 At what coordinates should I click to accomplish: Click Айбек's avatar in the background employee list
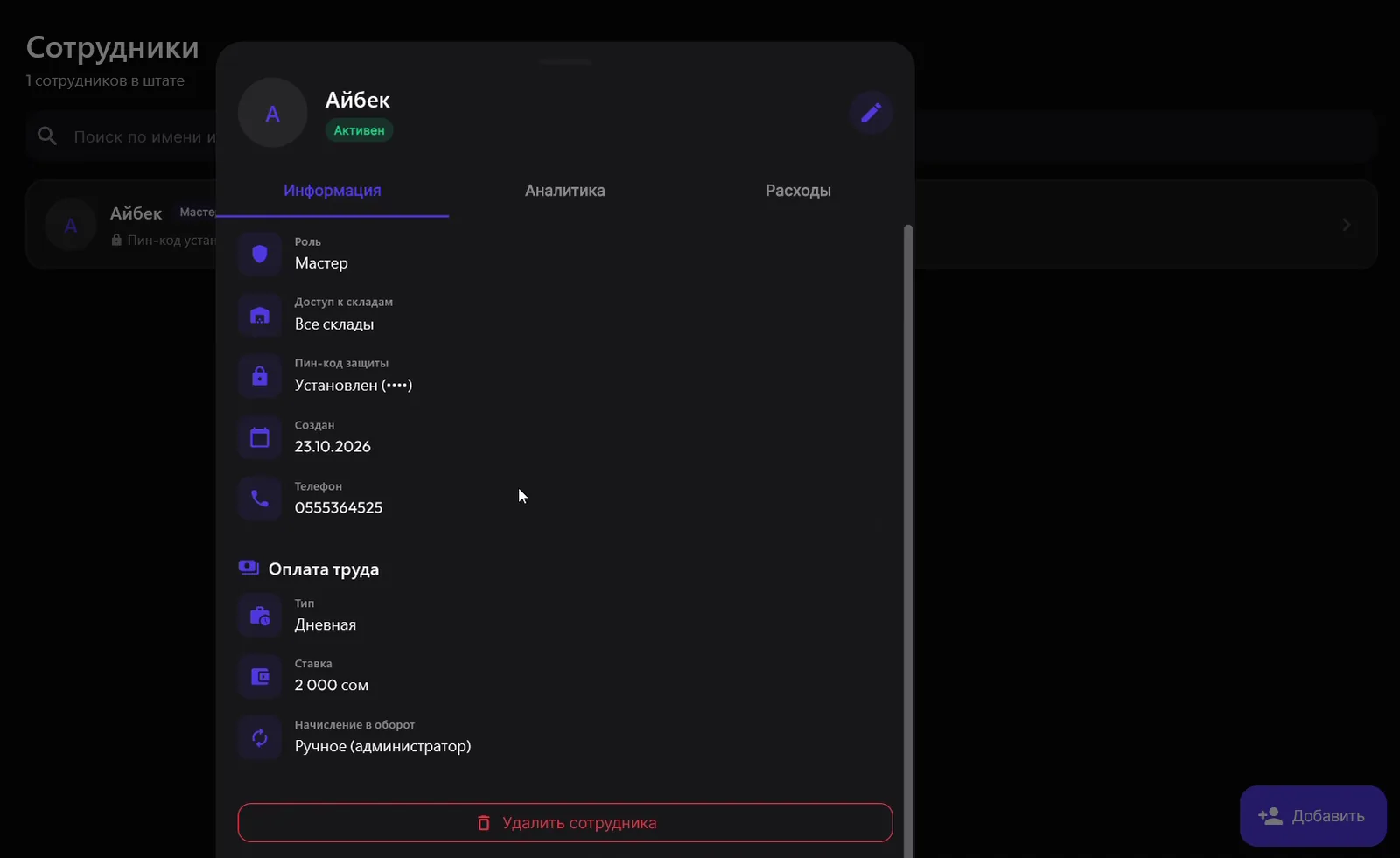[x=71, y=225]
